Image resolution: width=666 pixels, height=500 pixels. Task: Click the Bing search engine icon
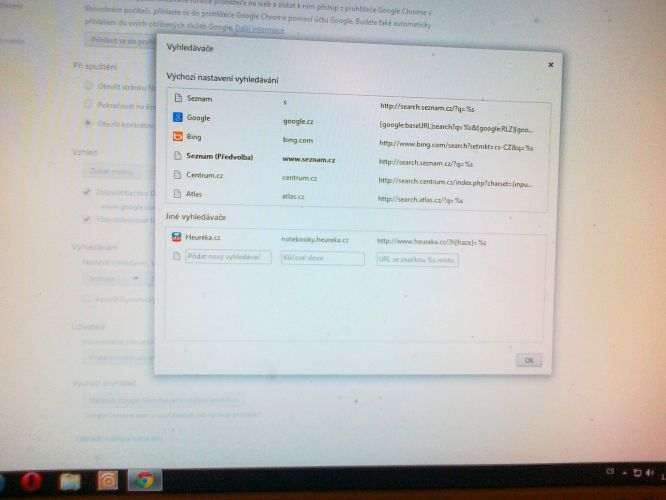pos(178,136)
